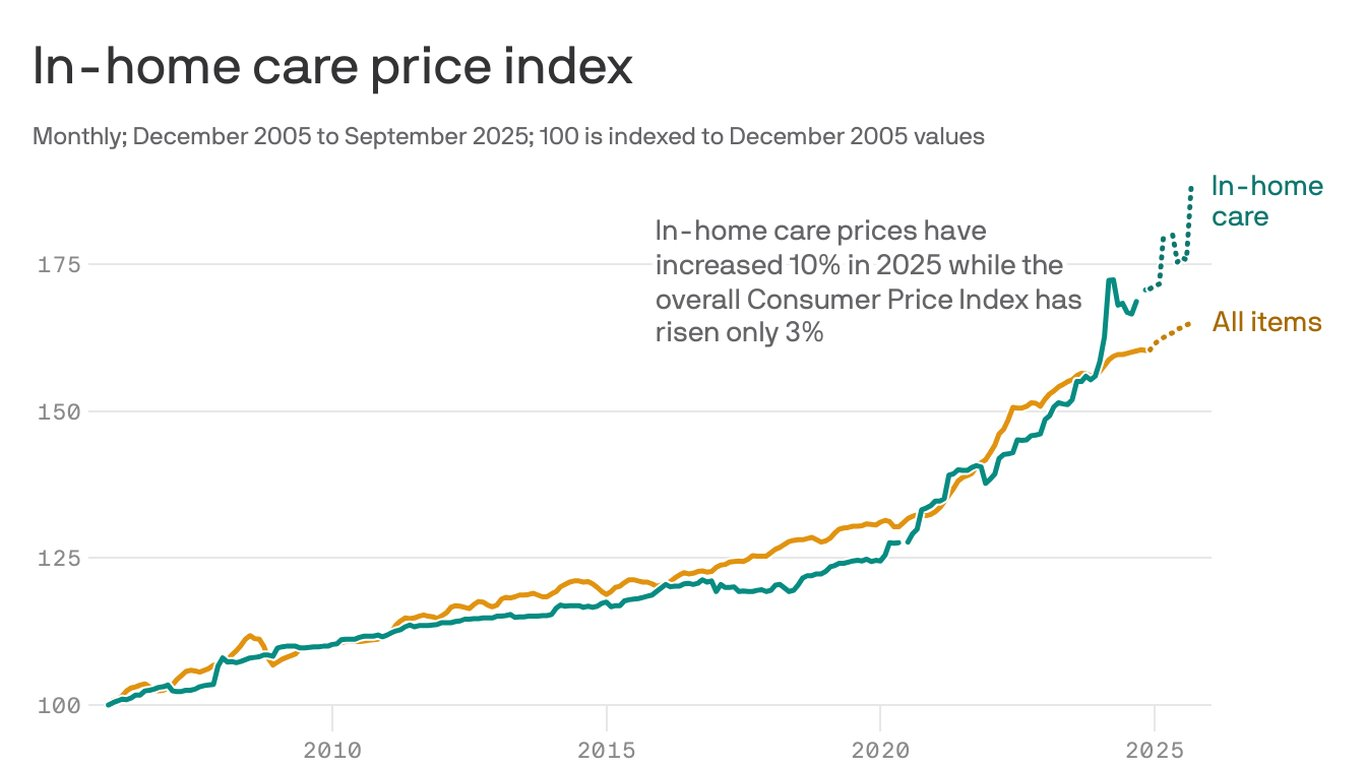Click the 125 y-axis label
1366x768 pixels.
59,558
